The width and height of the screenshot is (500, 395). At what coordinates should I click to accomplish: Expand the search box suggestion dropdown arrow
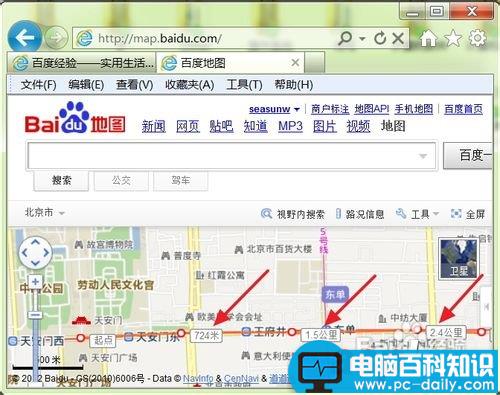click(423, 156)
